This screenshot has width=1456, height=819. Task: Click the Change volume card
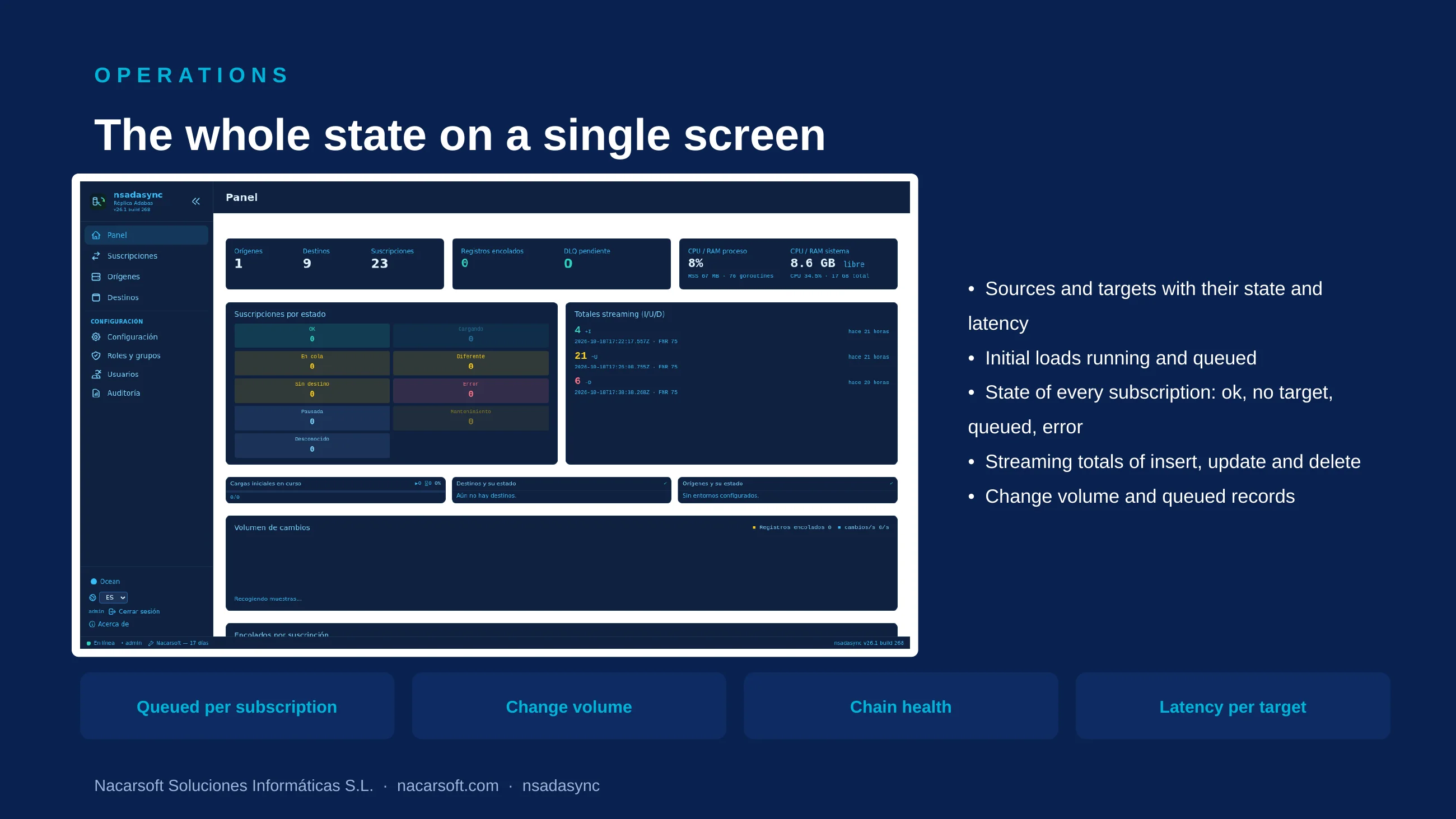coord(568,706)
